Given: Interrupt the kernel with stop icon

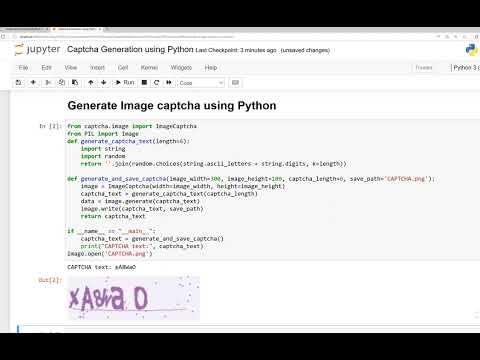Looking at the screenshot, I should [x=144, y=82].
